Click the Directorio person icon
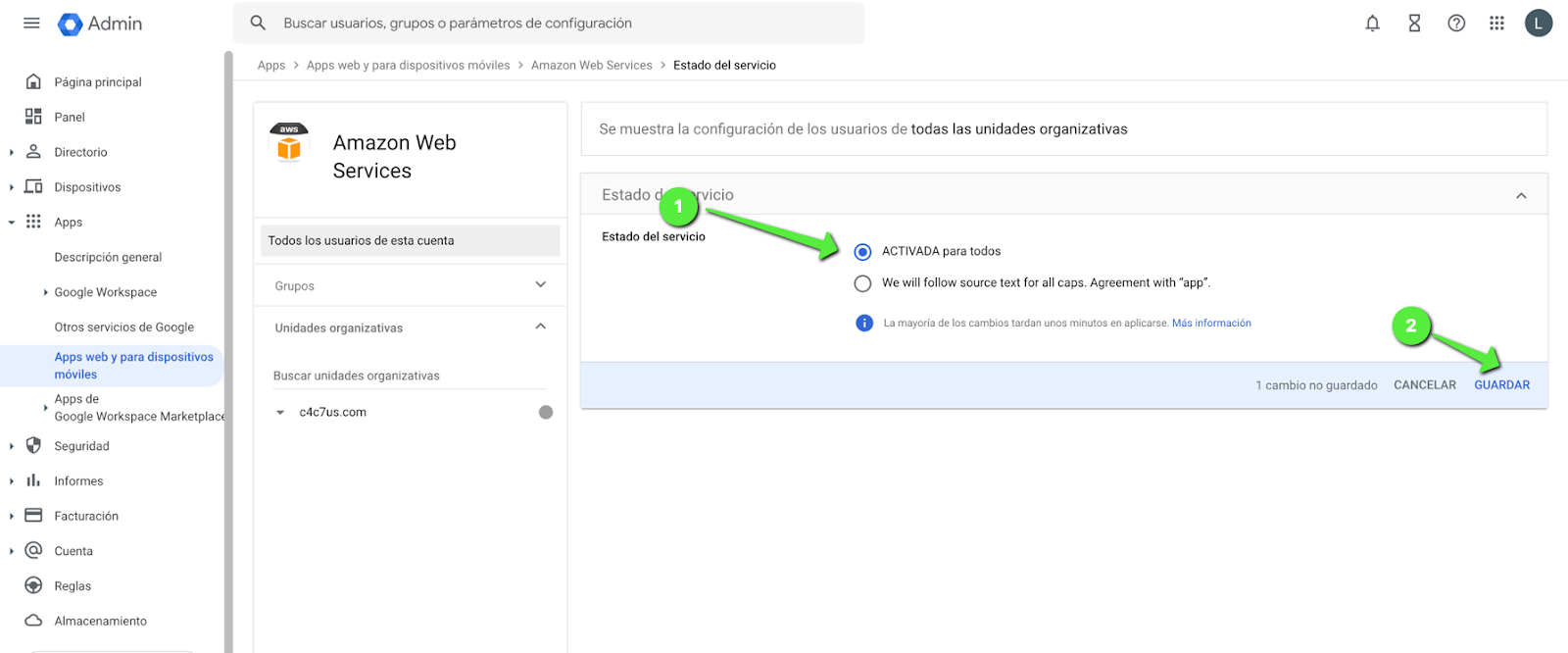1568x653 pixels. tap(33, 152)
